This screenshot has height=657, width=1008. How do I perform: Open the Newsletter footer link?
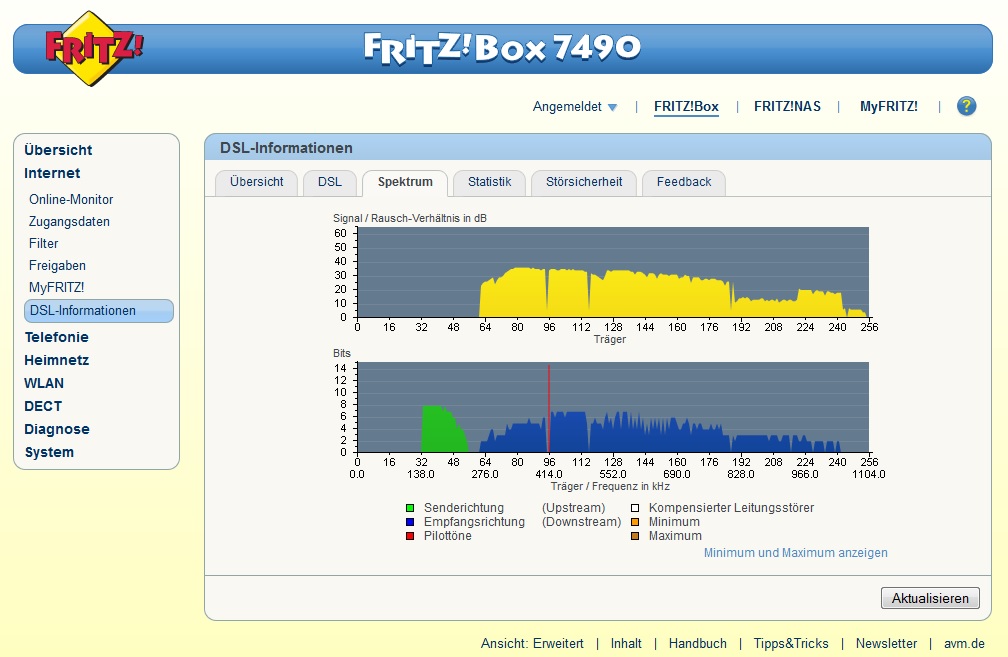[x=886, y=644]
